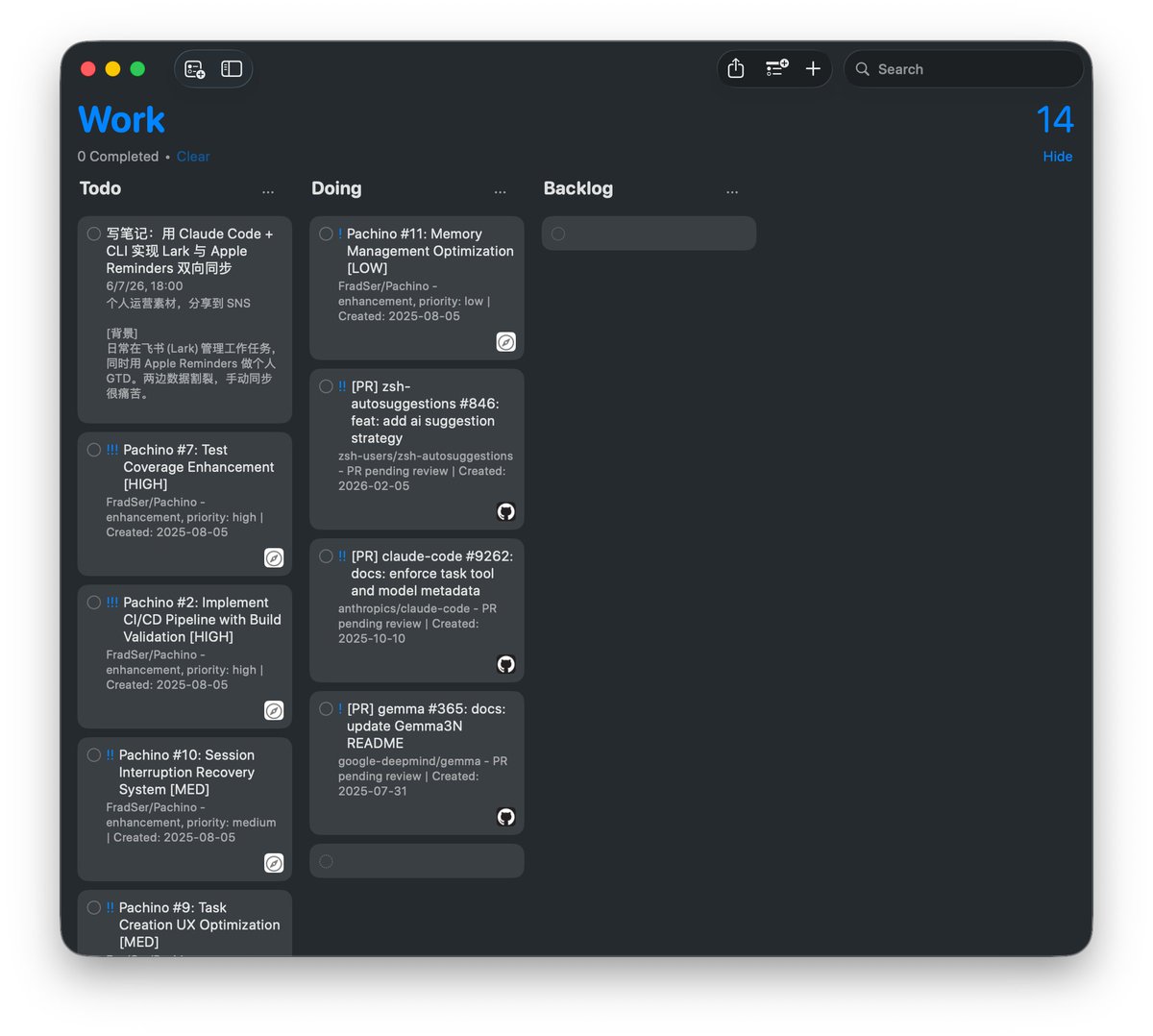This screenshot has width=1153, height=1036.
Task: Click into the Search field
Action: [964, 69]
